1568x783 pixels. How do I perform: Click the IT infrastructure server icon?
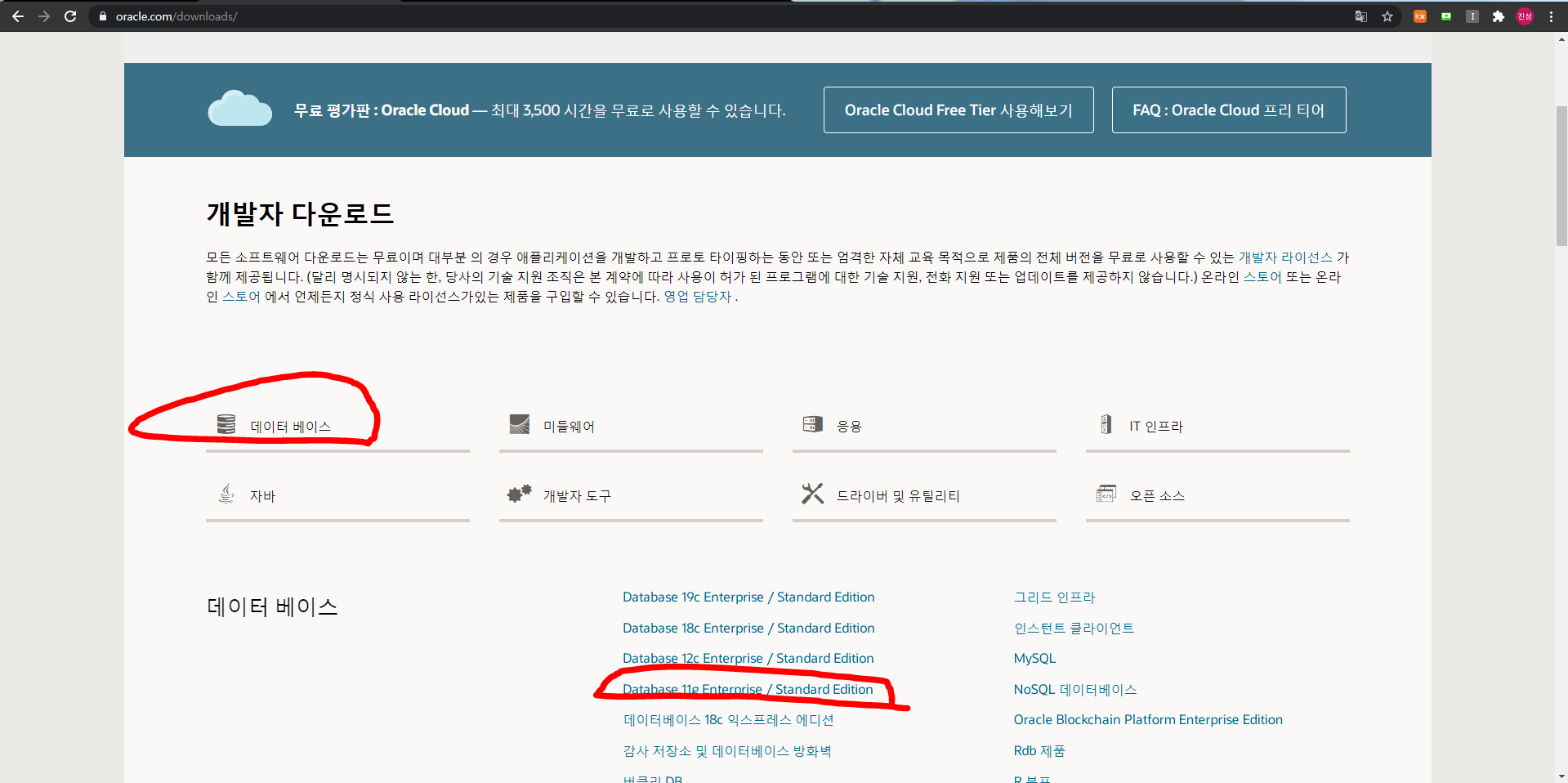[1106, 424]
